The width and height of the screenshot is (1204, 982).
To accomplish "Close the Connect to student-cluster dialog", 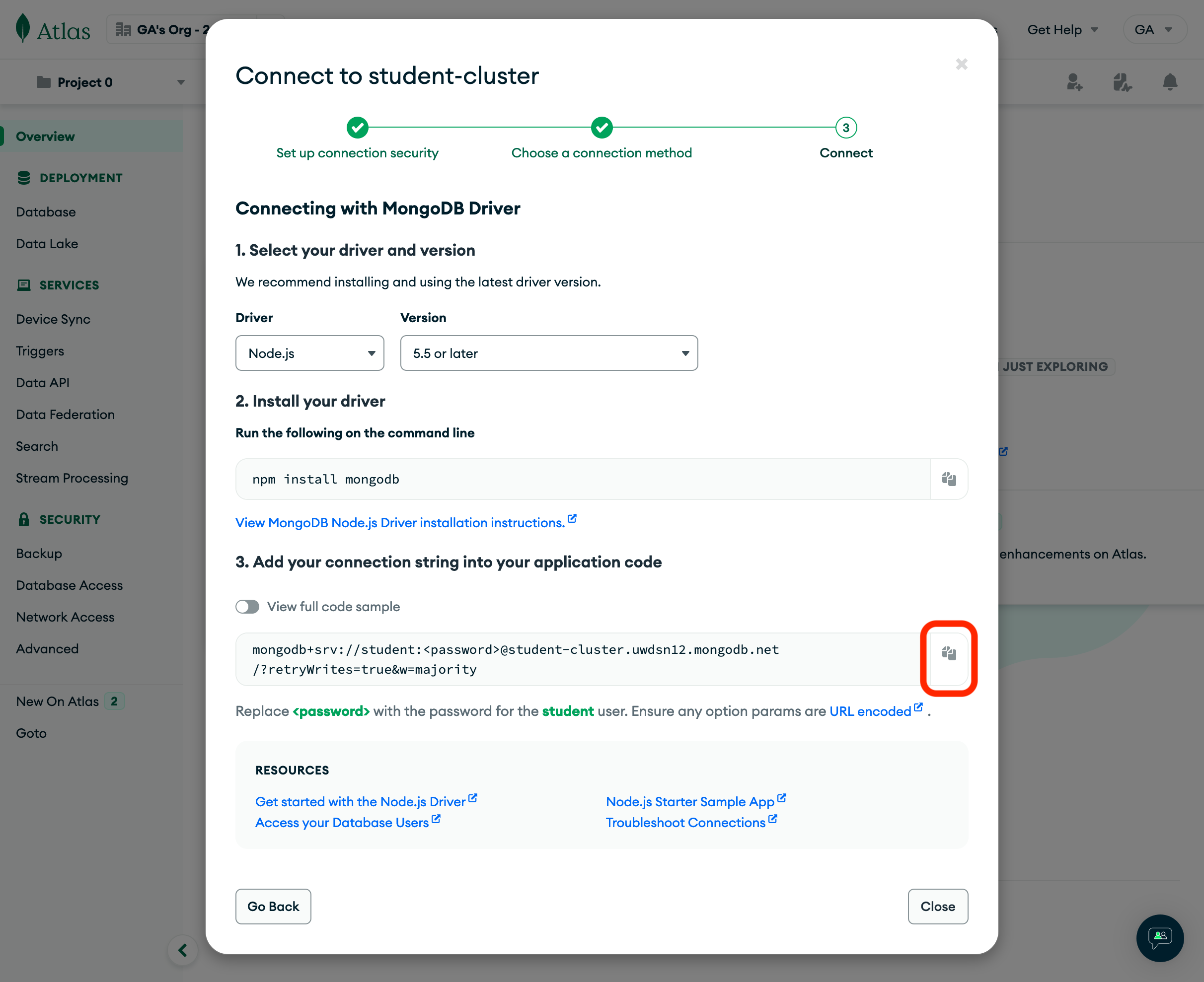I will point(961,64).
